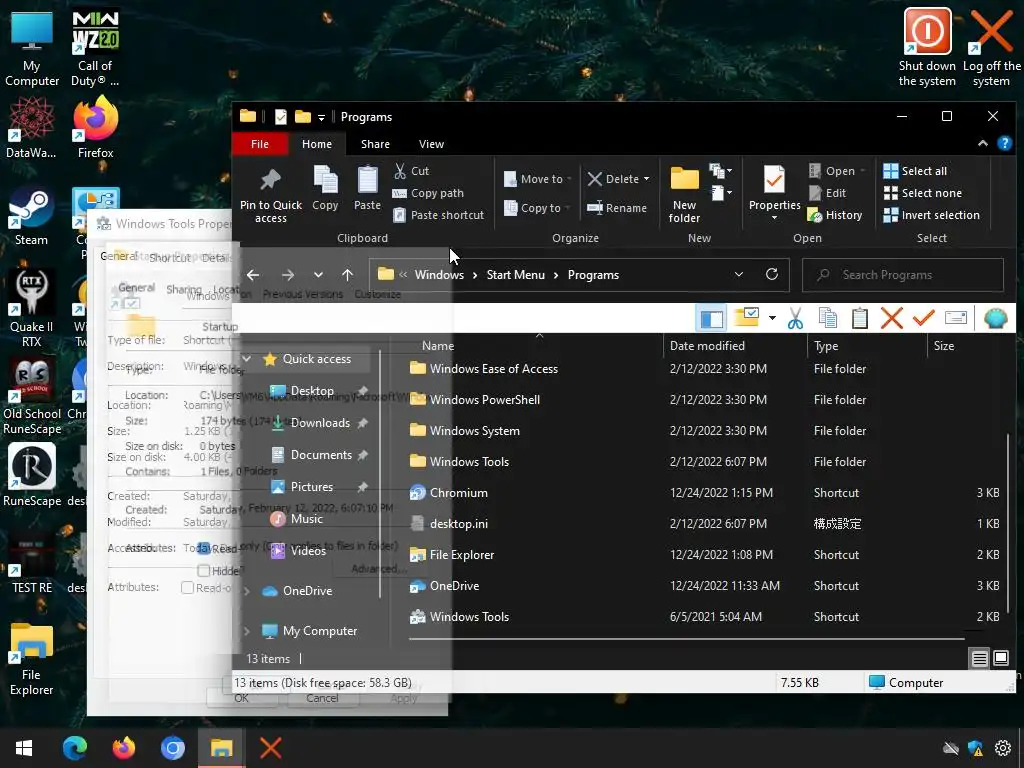Image resolution: width=1024 pixels, height=768 pixels.
Task: Open the Copy to dropdown
Action: tap(537, 208)
